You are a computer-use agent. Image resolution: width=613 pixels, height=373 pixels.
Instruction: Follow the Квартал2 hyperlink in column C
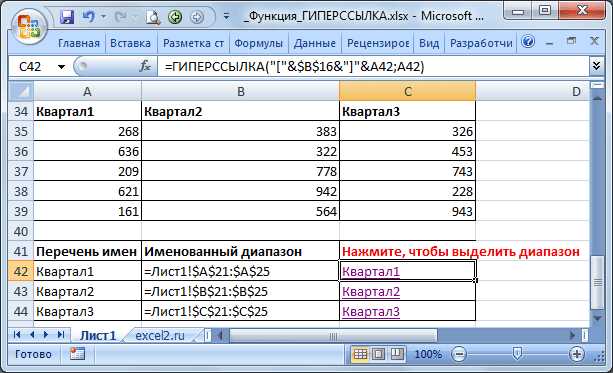point(371,291)
